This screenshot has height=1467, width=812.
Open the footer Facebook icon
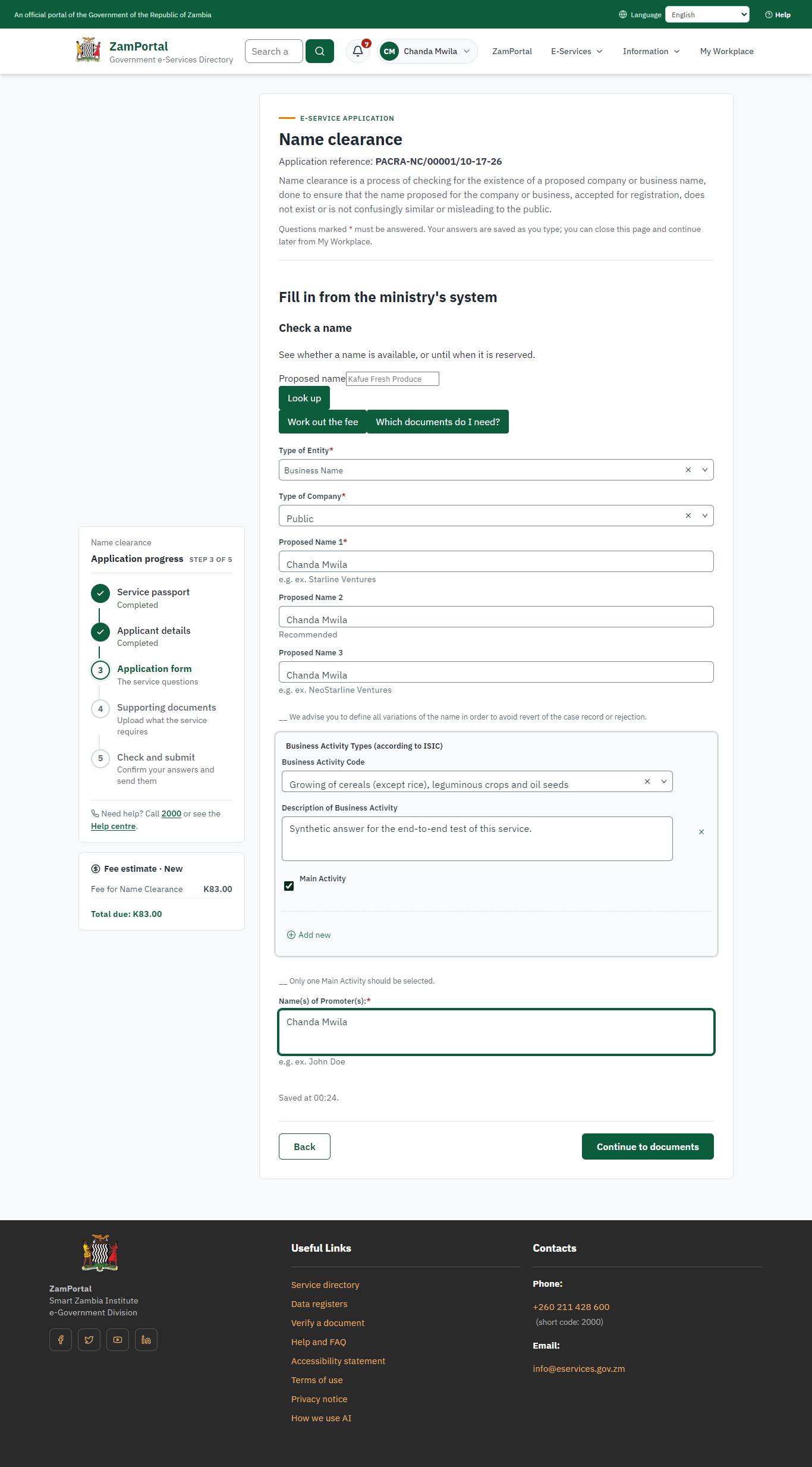coord(61,1340)
